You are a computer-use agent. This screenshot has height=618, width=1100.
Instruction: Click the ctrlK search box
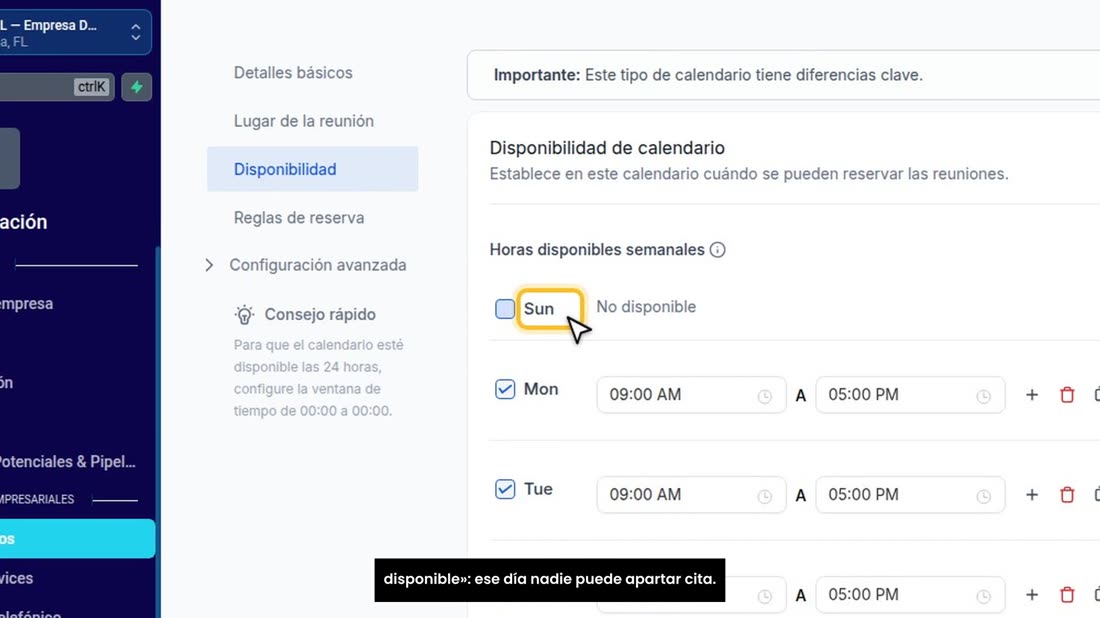tap(56, 87)
